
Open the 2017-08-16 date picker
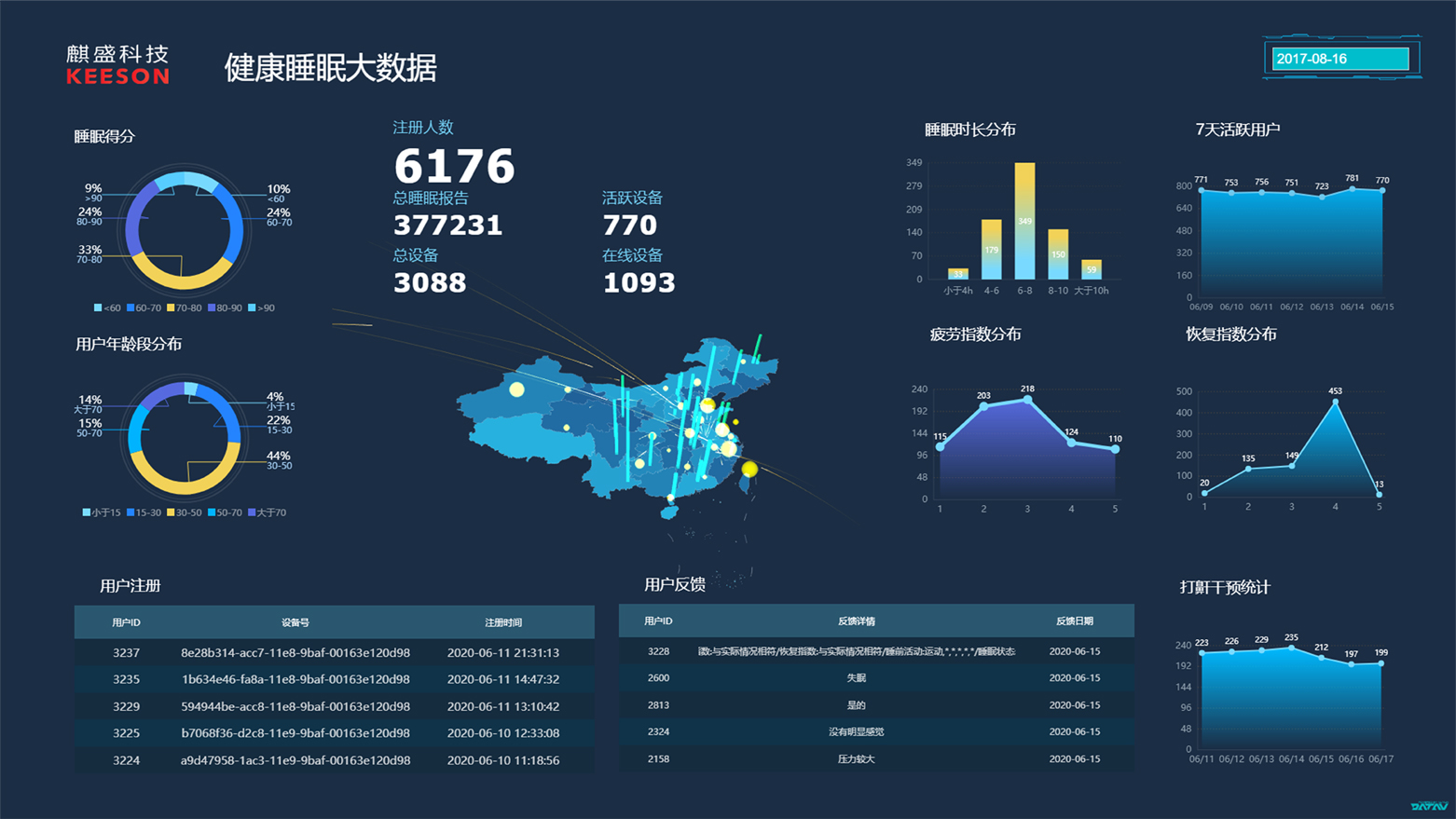[x=1340, y=59]
